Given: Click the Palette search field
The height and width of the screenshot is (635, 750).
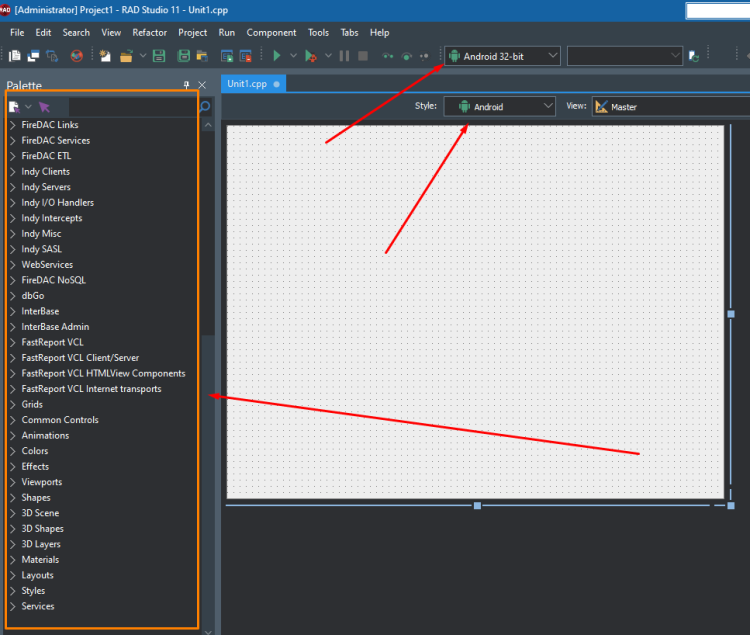Looking at the screenshot, I should [x=133, y=107].
